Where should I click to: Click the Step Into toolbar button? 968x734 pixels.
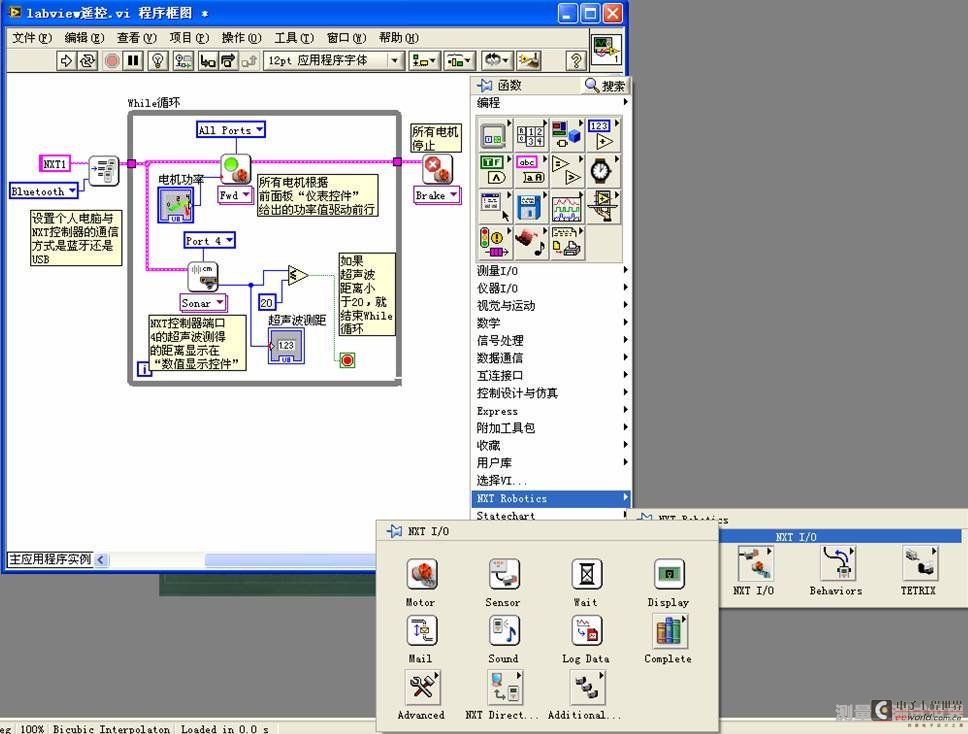click(208, 60)
